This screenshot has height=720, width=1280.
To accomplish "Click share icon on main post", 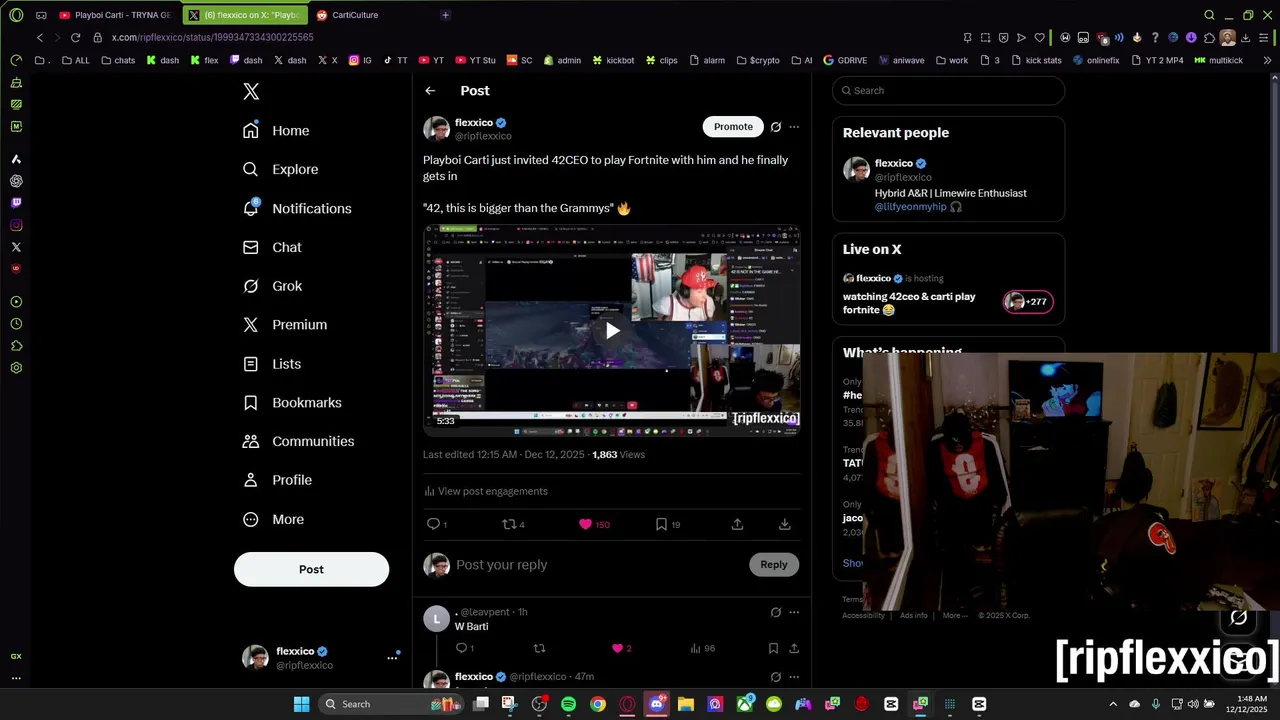I will point(737,524).
